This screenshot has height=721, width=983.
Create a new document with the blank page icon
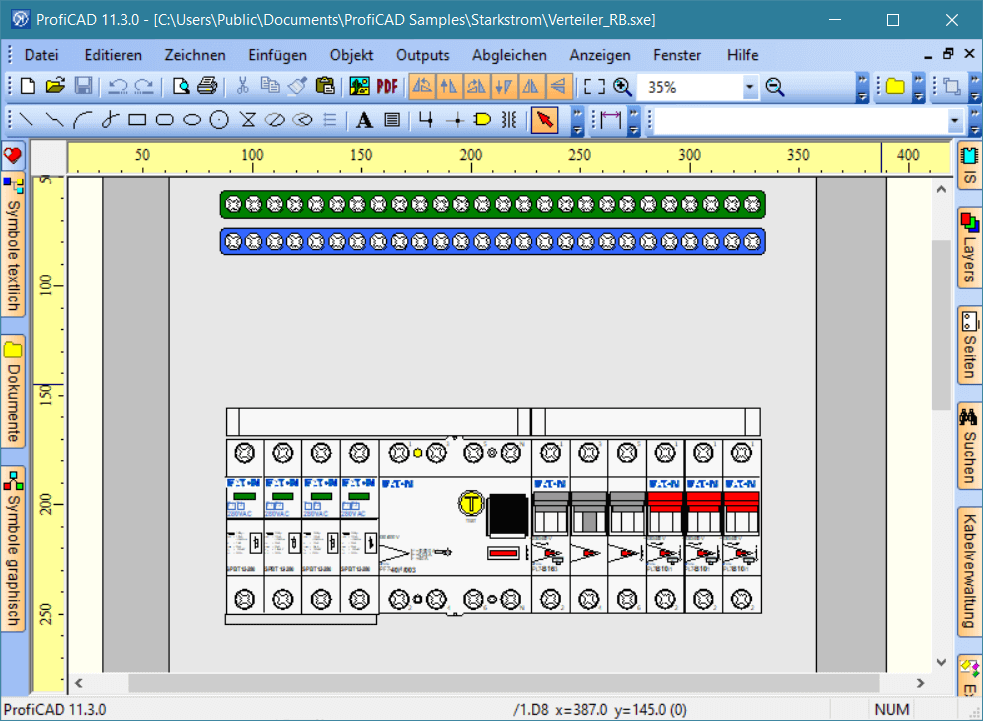[28, 86]
